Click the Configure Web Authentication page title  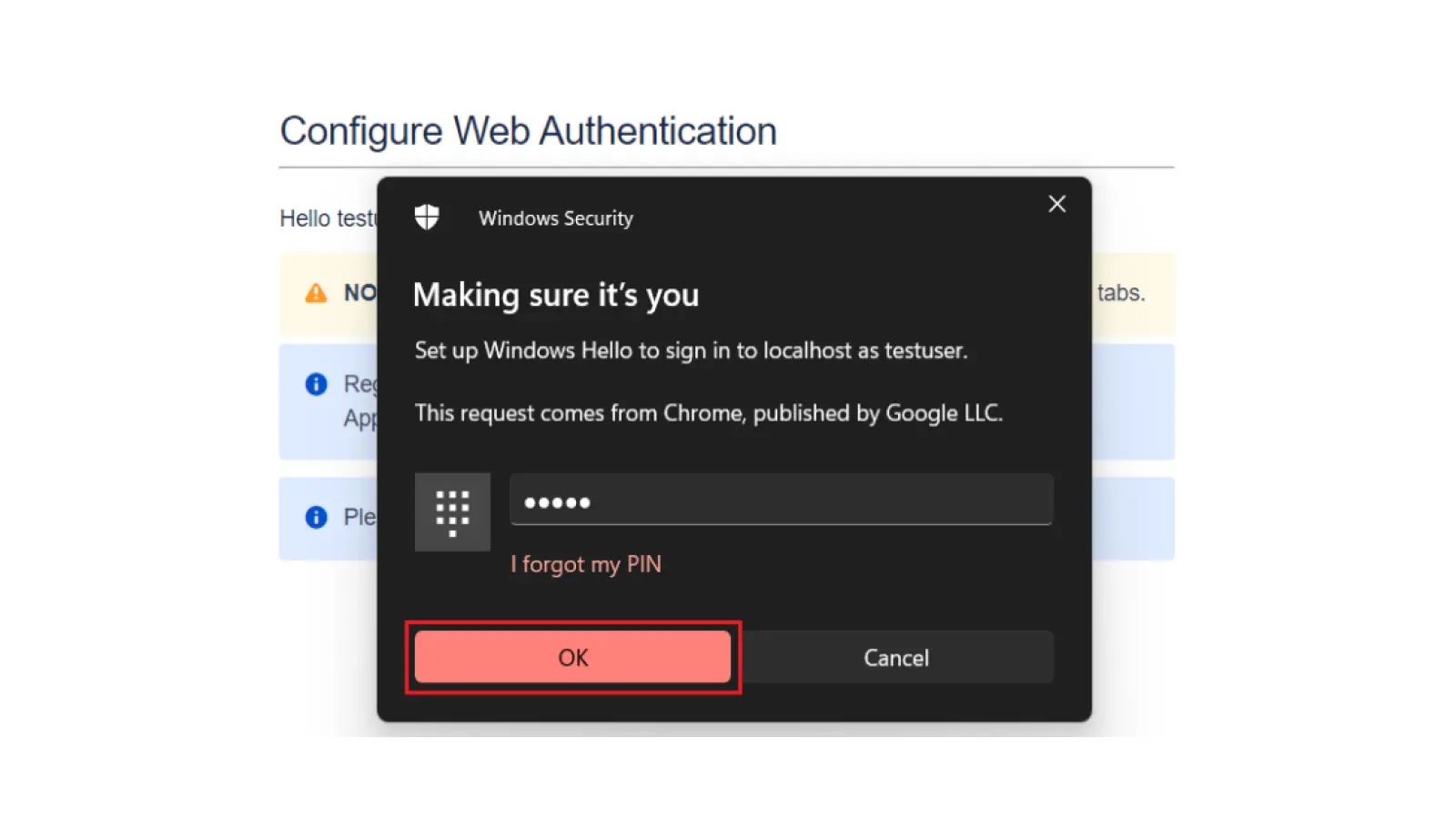(x=528, y=130)
